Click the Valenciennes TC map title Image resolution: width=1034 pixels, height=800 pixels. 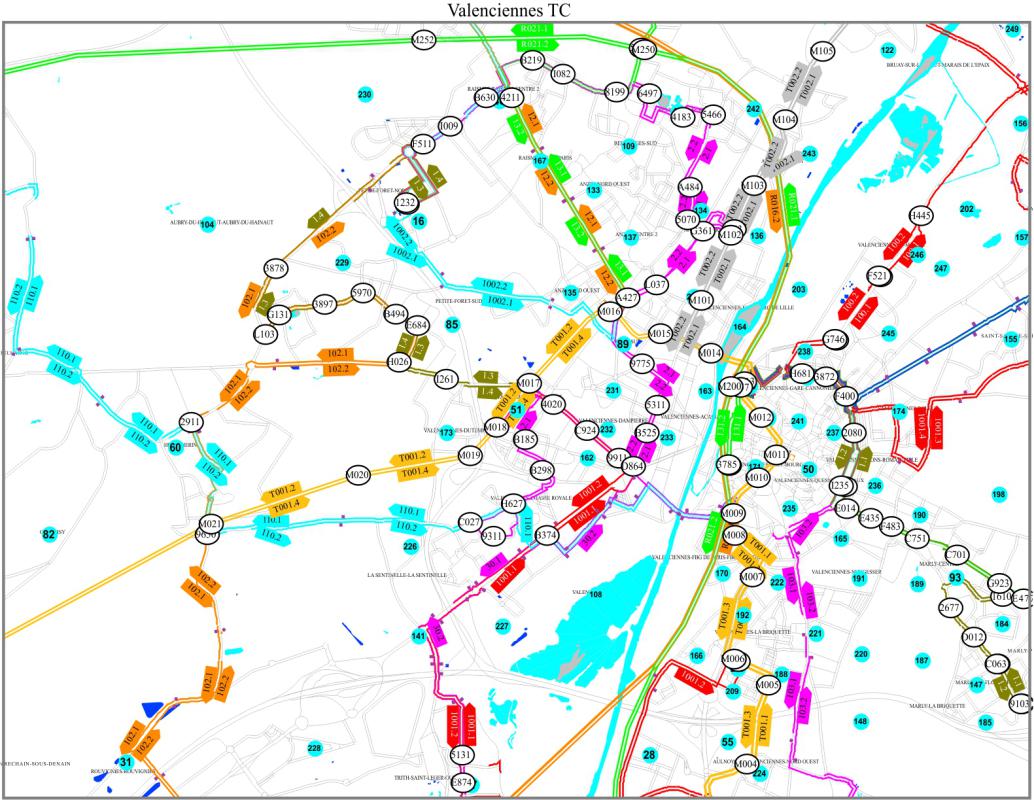[516, 11]
